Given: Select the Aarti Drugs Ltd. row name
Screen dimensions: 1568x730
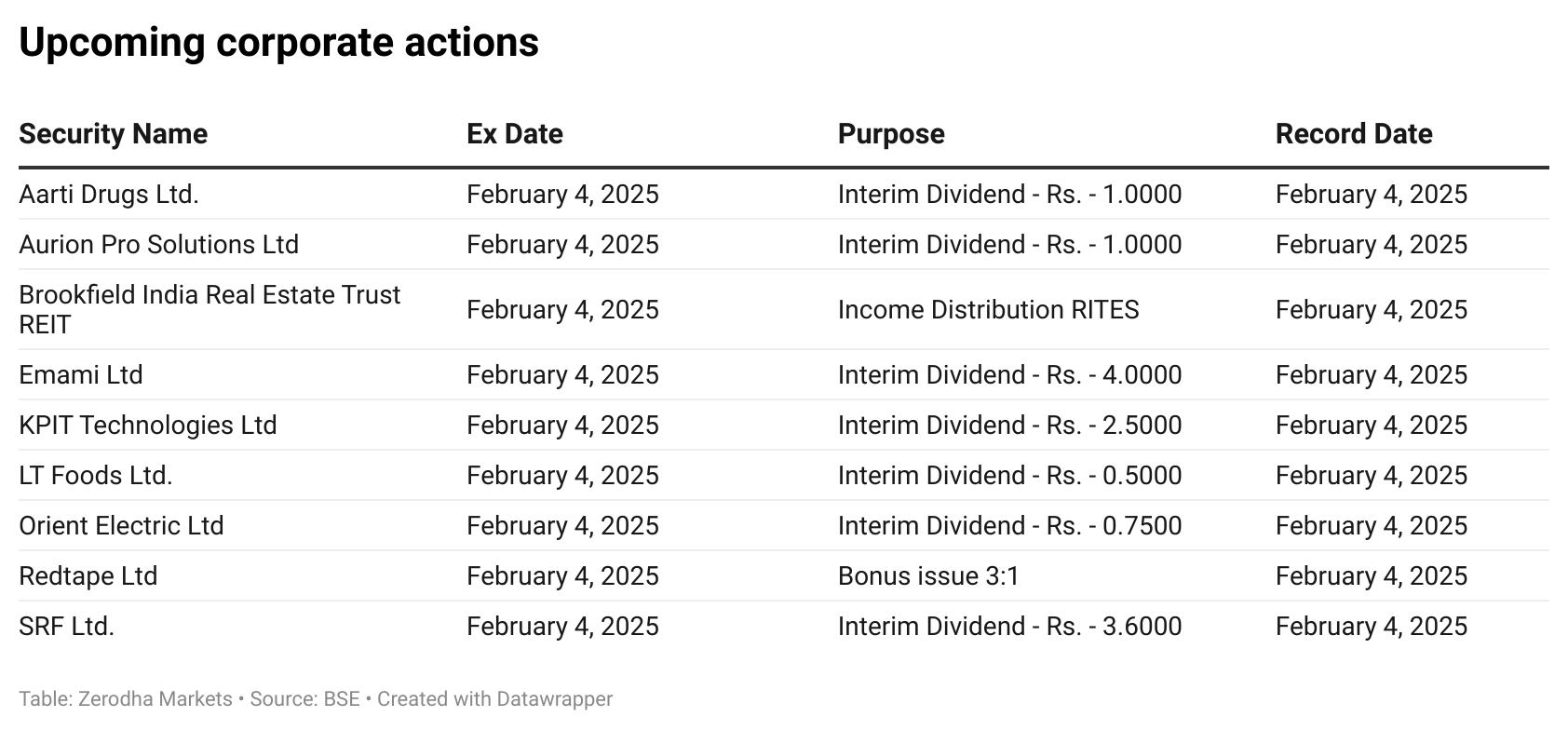Looking at the screenshot, I should (x=109, y=195).
